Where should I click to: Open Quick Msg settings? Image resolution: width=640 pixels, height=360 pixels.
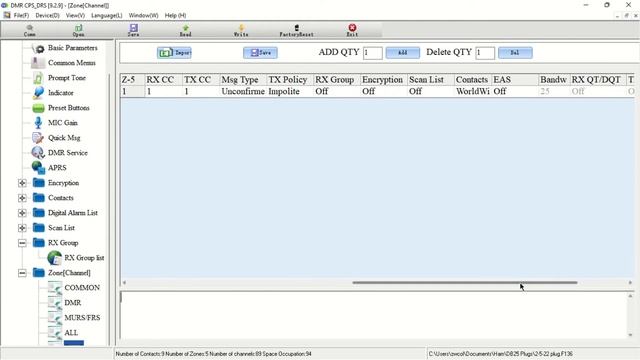point(64,138)
